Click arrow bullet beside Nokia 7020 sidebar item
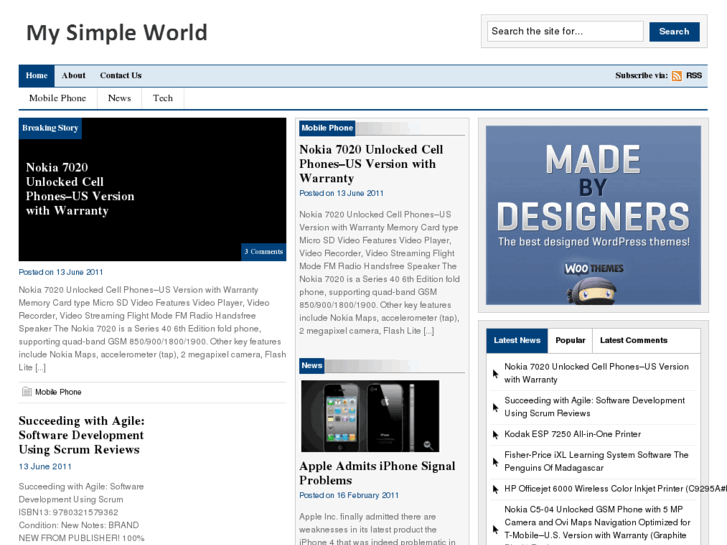This screenshot has height=545, width=727. (x=495, y=373)
